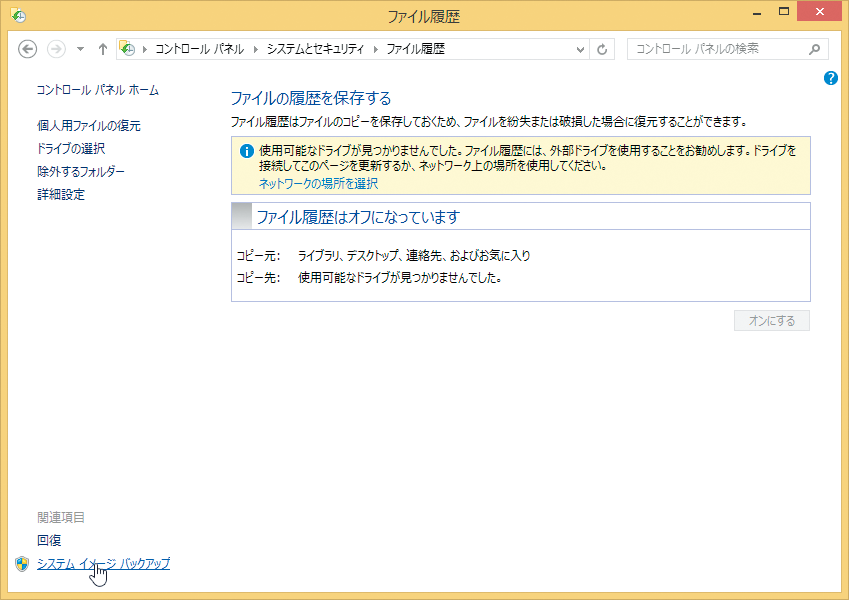The image size is (849, 600).
Task: Open 個人用ファイルの復元 link
Action: click(89, 126)
